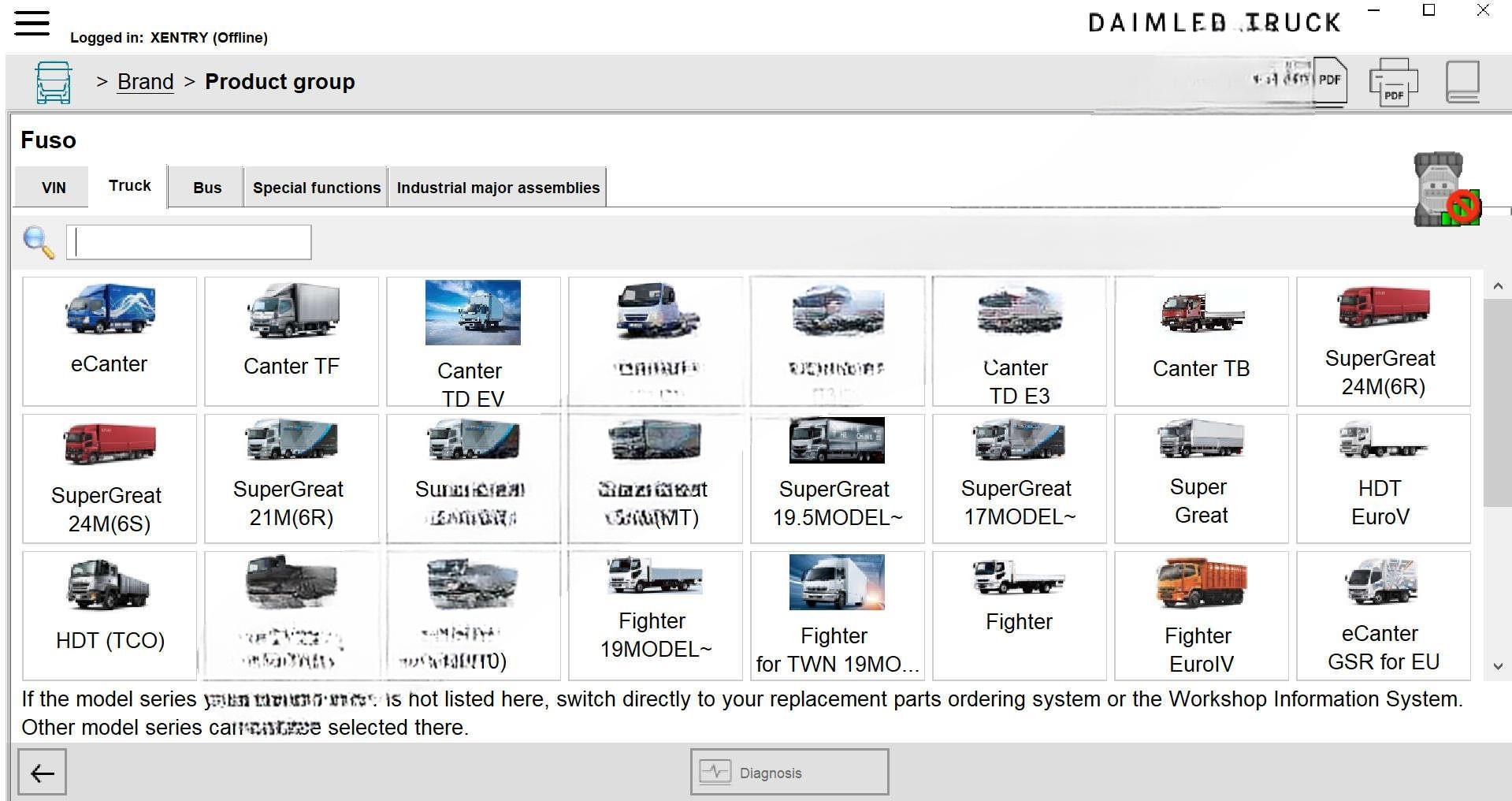Click the 'Logged in: XENTRY (Offline)' text
This screenshot has height=801, width=1512.
pos(169,38)
